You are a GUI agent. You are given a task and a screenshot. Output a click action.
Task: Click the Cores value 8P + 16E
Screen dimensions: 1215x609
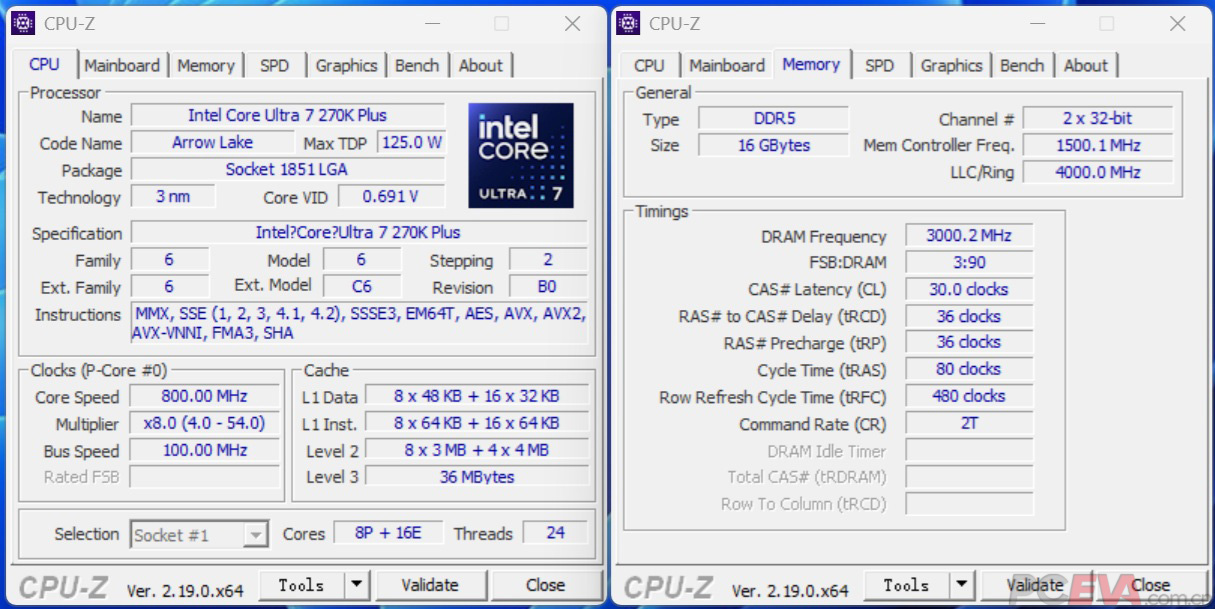388,533
